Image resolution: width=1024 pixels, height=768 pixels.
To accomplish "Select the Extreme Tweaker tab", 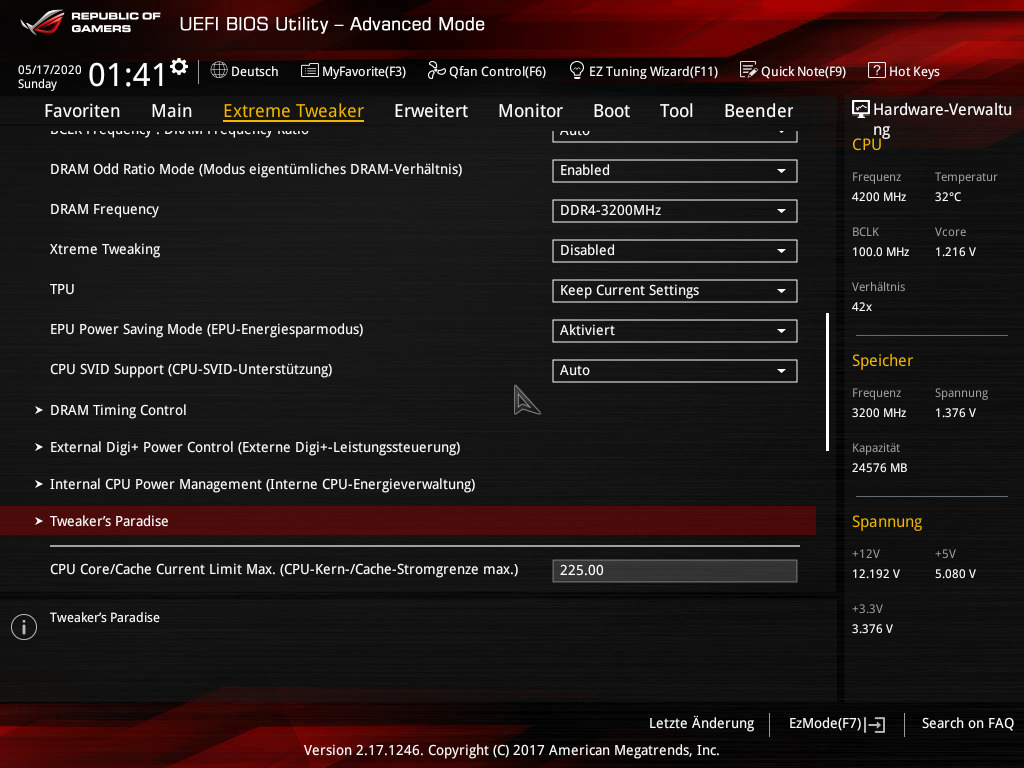I will (293, 111).
